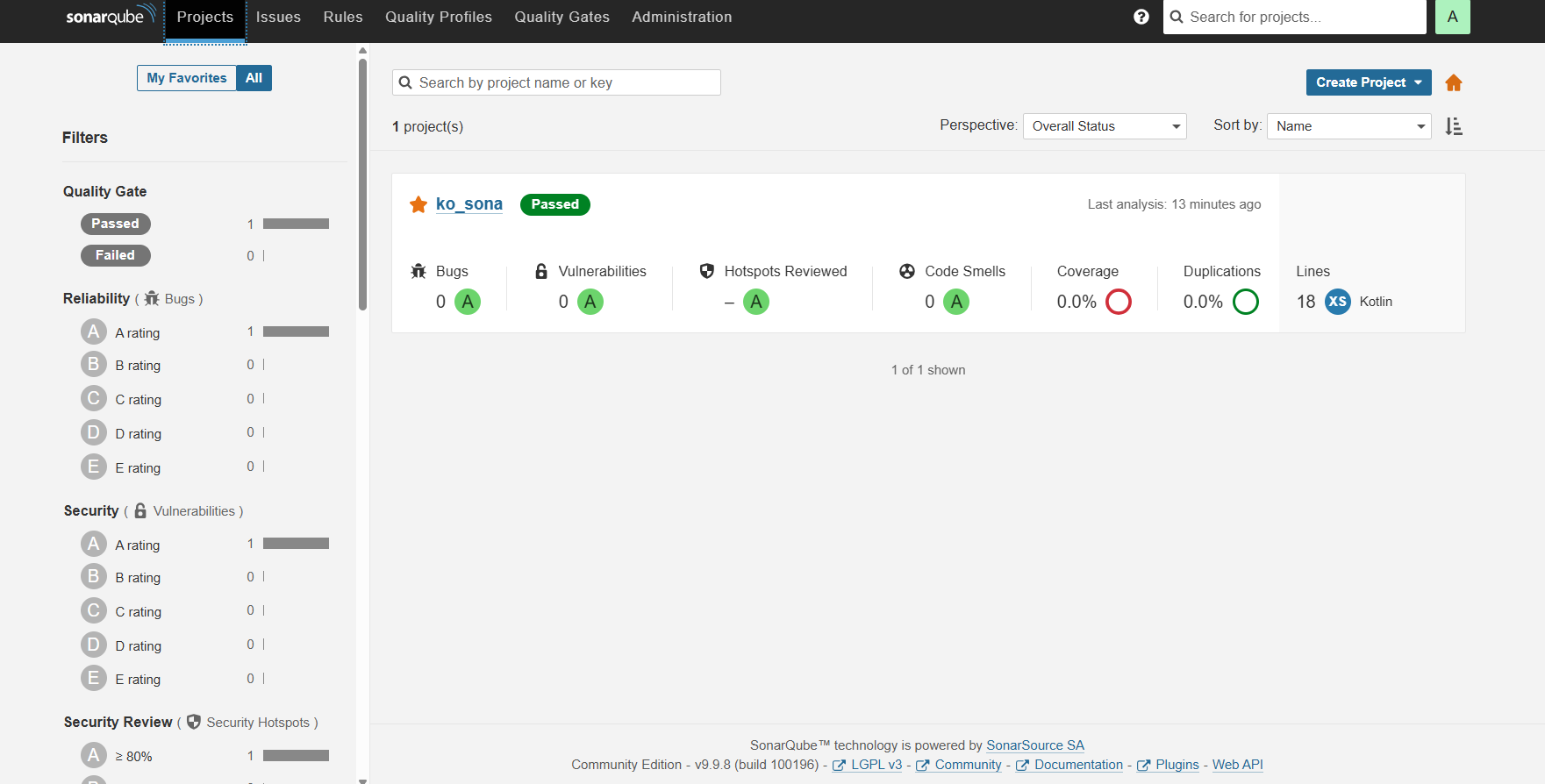
Task: Open the Administration tab
Action: [682, 18]
